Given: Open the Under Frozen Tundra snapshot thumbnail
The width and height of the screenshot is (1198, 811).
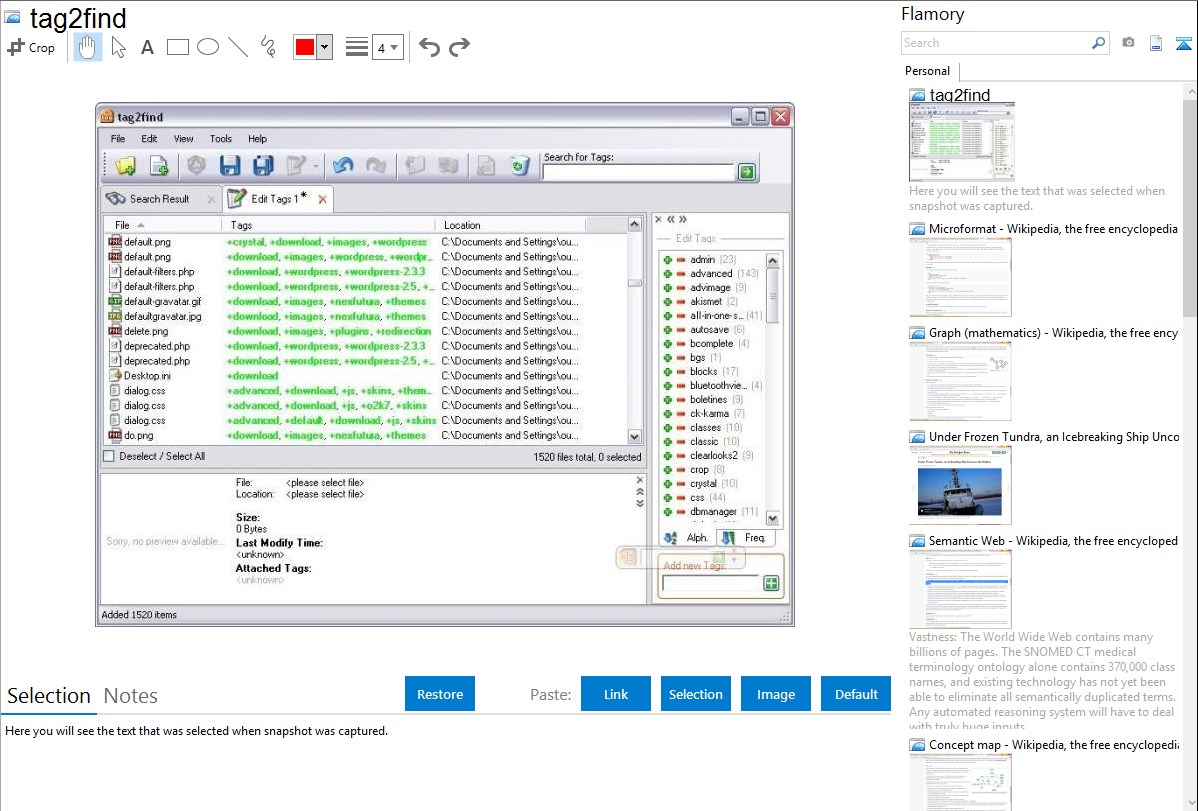Looking at the screenshot, I should [960, 485].
